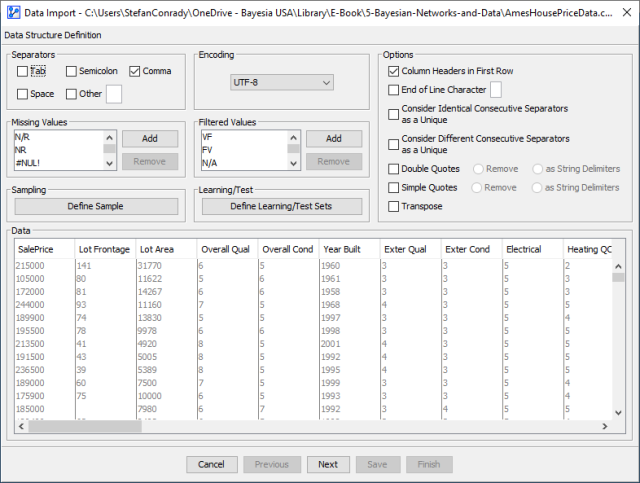Click Remove button for Filtered Values
The height and width of the screenshot is (483, 640).
point(334,162)
